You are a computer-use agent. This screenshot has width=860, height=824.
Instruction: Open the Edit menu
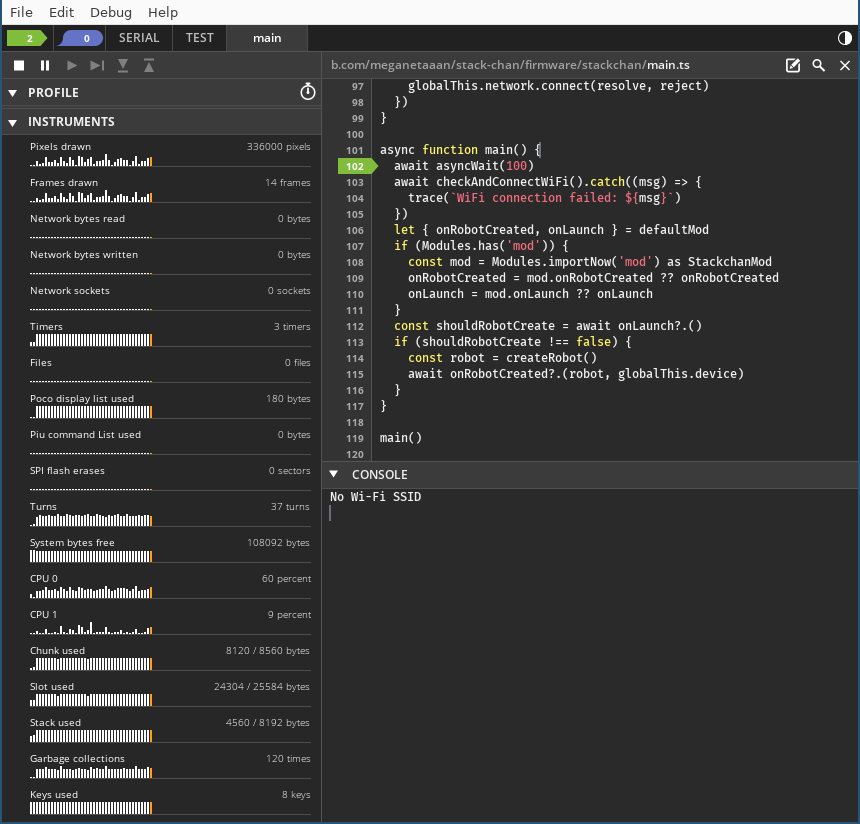coord(61,12)
